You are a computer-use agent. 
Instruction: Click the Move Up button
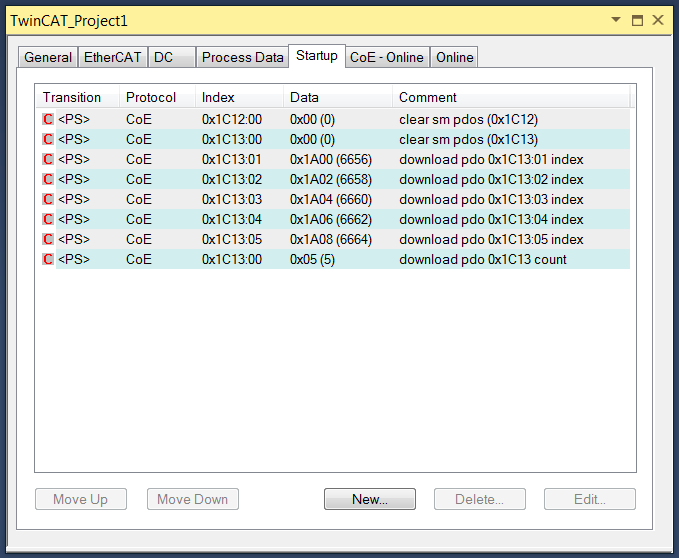[81, 499]
